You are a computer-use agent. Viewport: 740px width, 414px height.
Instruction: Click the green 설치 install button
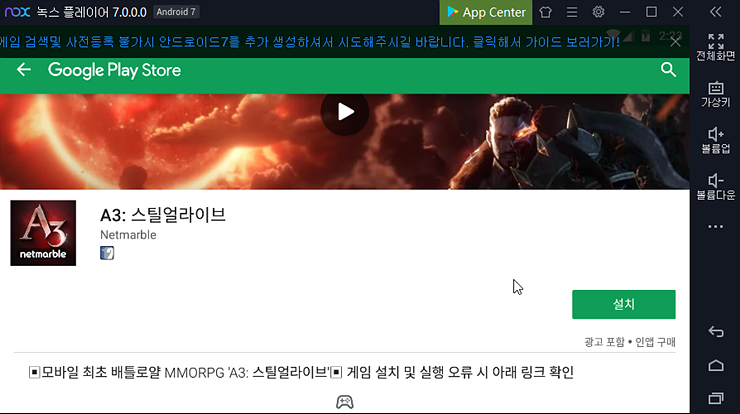pos(623,304)
